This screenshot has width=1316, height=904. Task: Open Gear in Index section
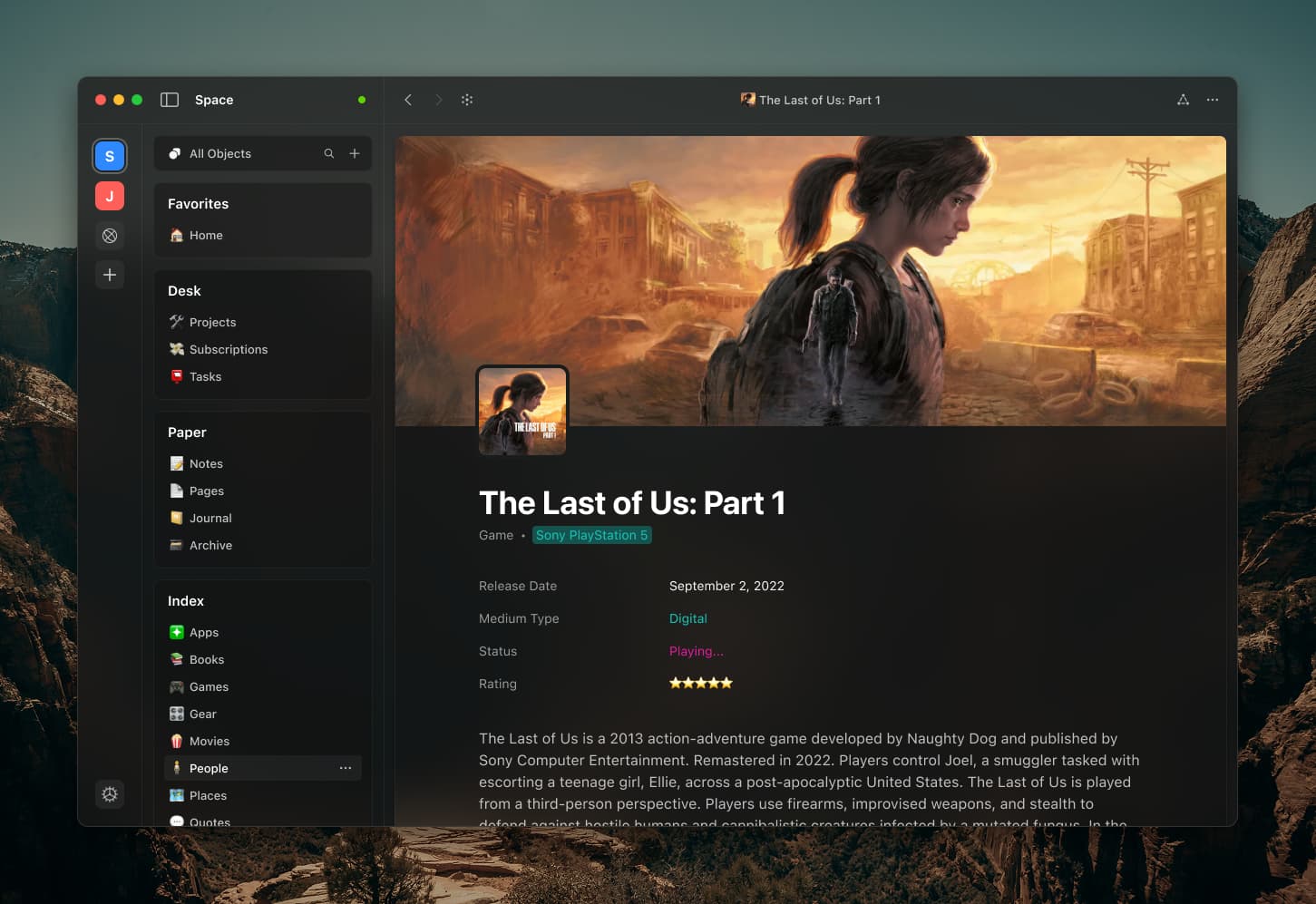263,714
